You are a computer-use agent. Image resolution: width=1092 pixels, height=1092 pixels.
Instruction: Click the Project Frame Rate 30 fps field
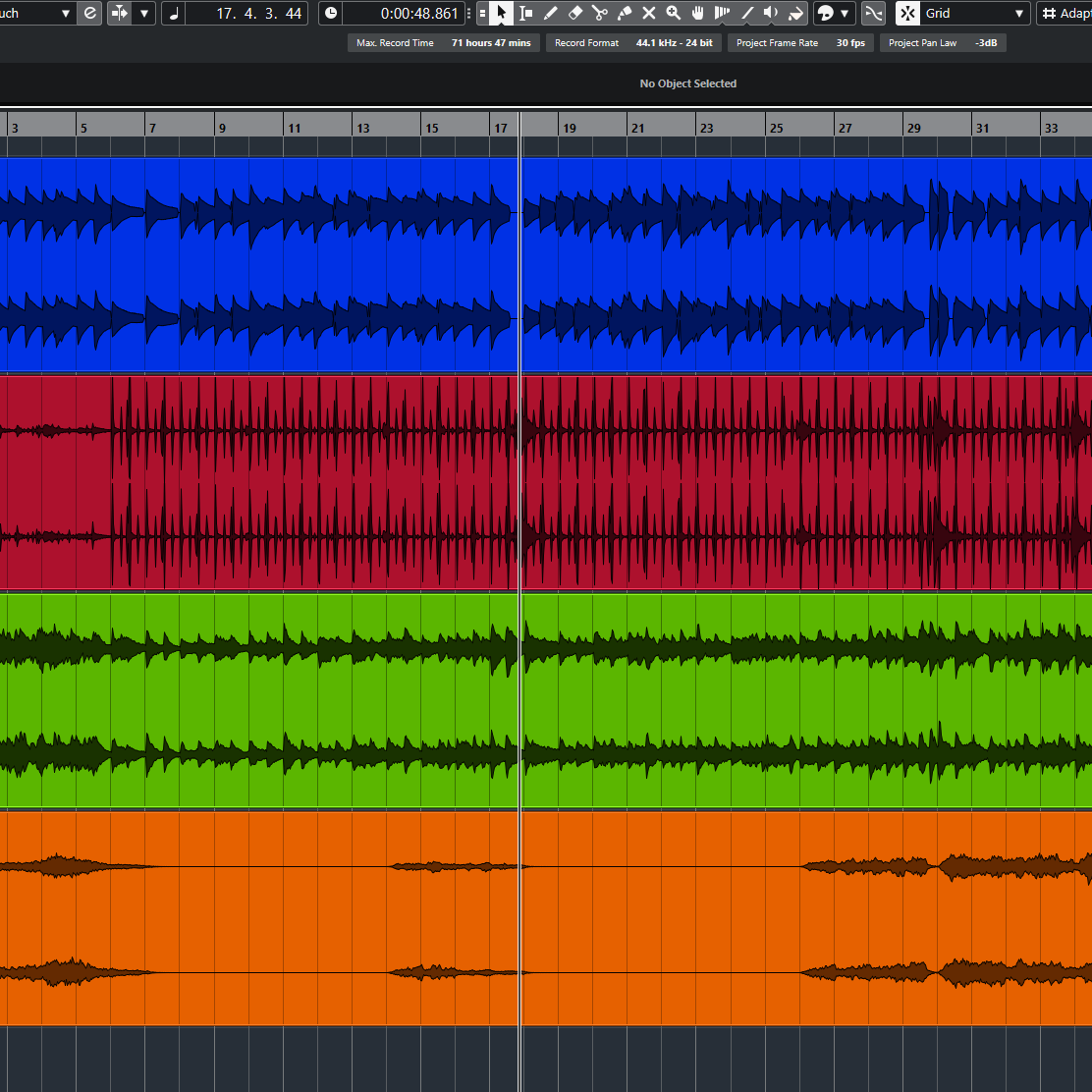(x=798, y=43)
